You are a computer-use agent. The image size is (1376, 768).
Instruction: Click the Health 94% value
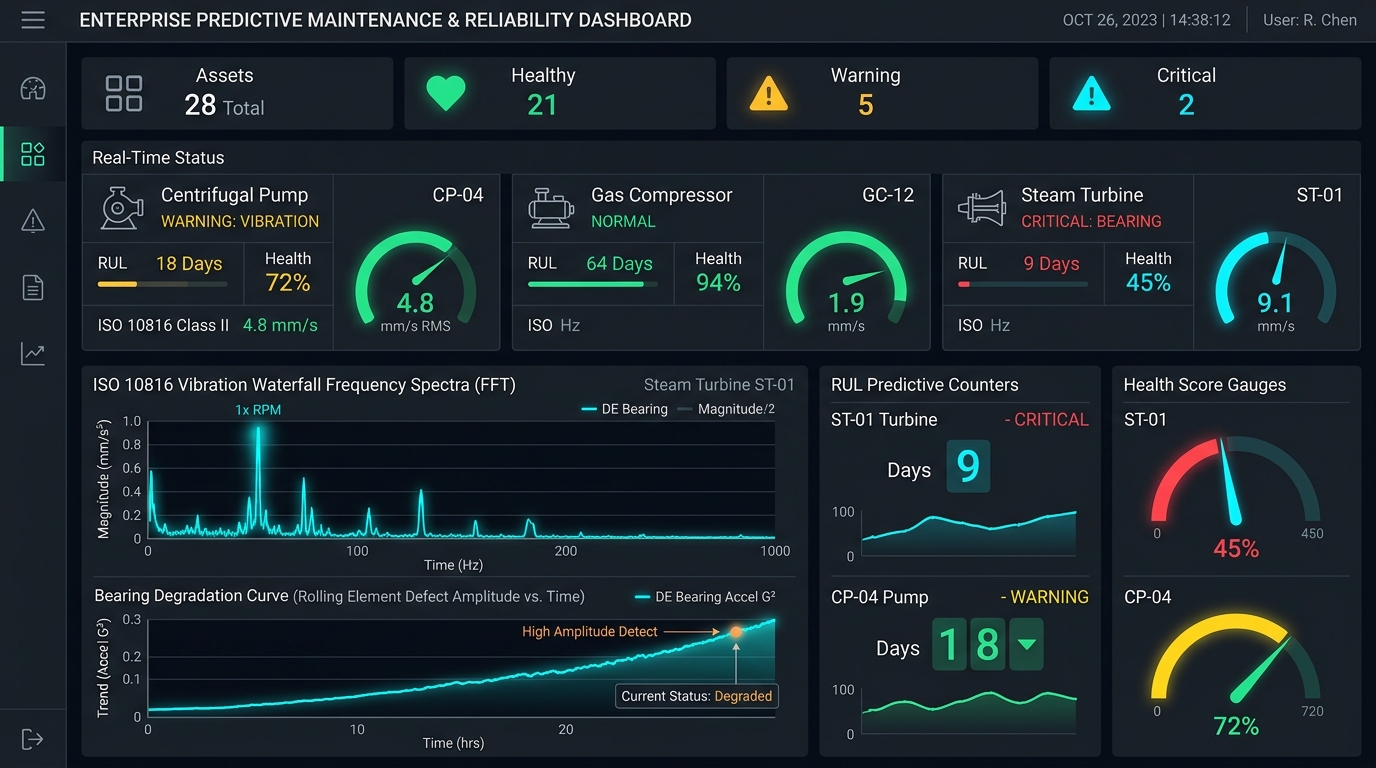[x=719, y=283]
